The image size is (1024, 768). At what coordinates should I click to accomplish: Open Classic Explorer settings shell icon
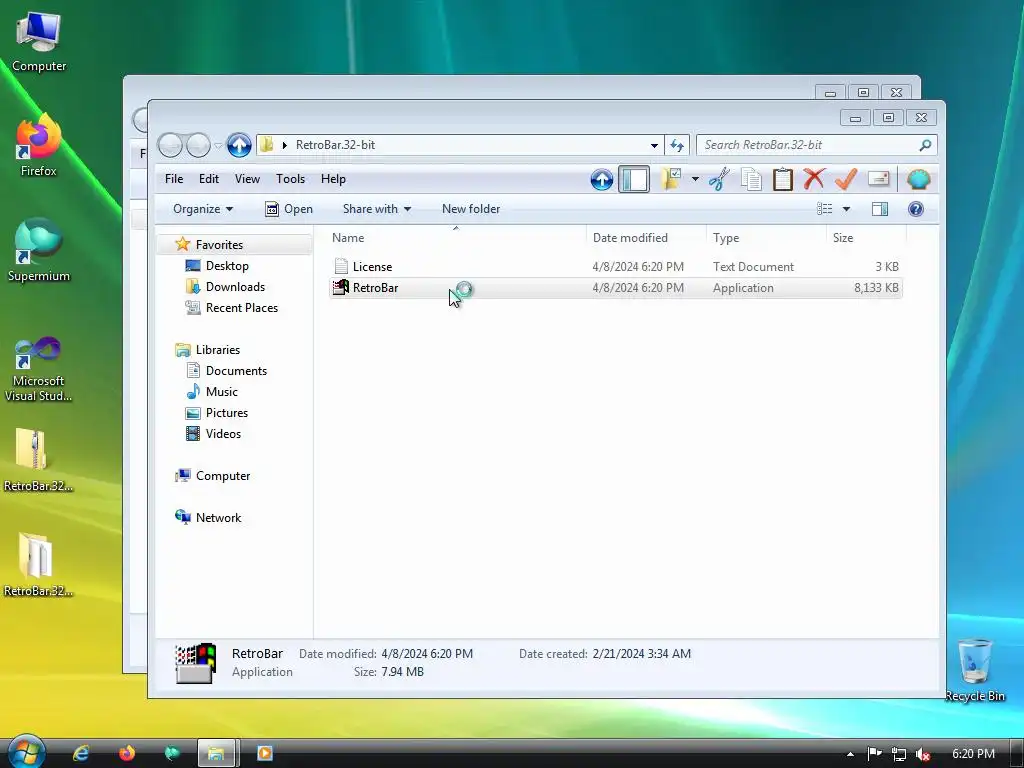(918, 179)
